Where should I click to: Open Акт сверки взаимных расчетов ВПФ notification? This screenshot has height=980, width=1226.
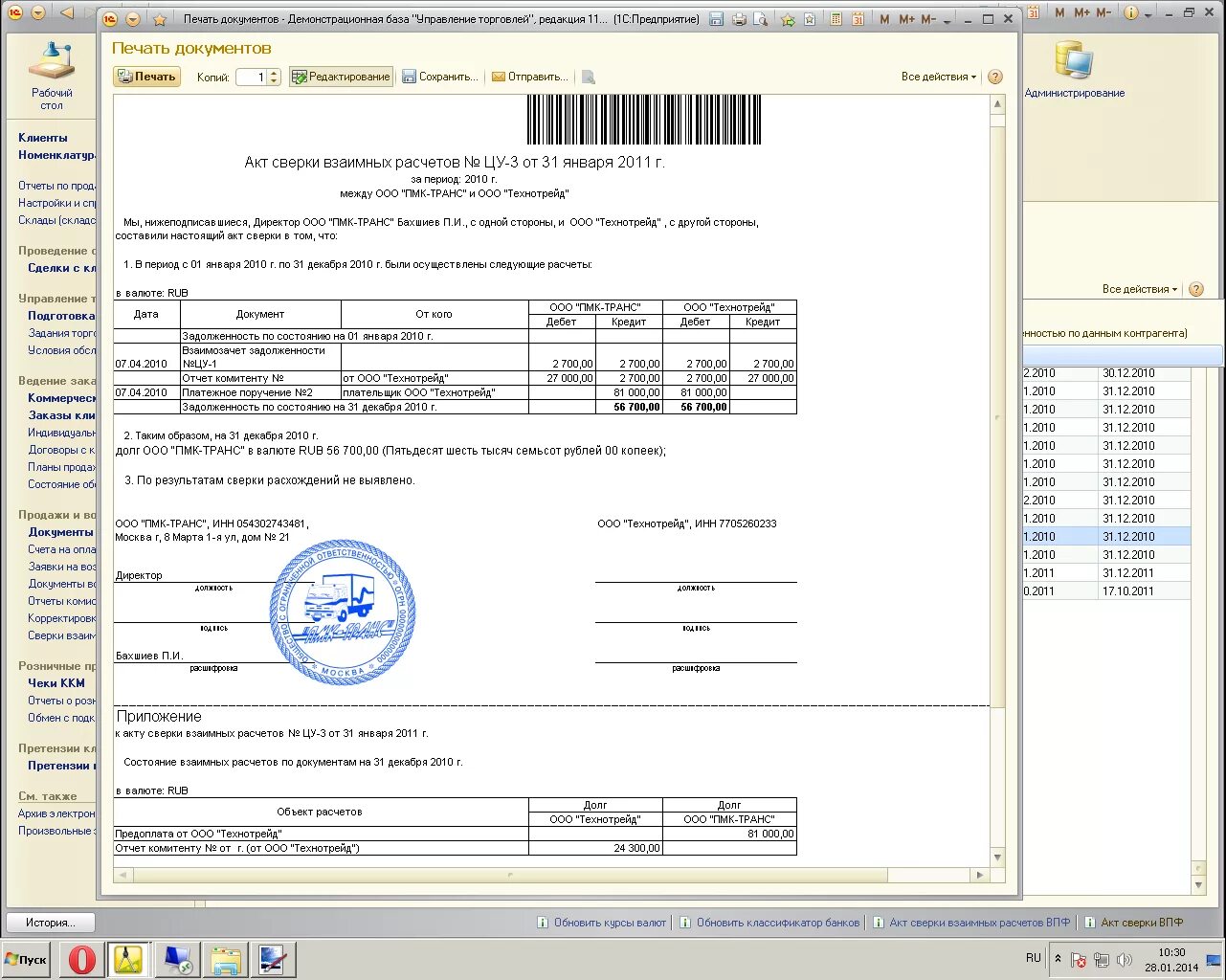(980, 923)
